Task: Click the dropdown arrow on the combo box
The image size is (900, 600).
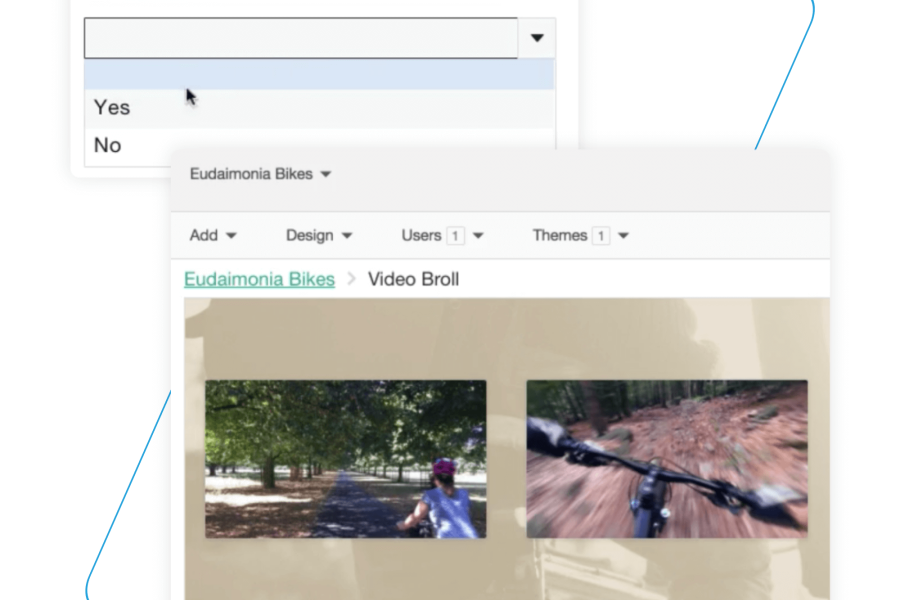Action: 537,38
